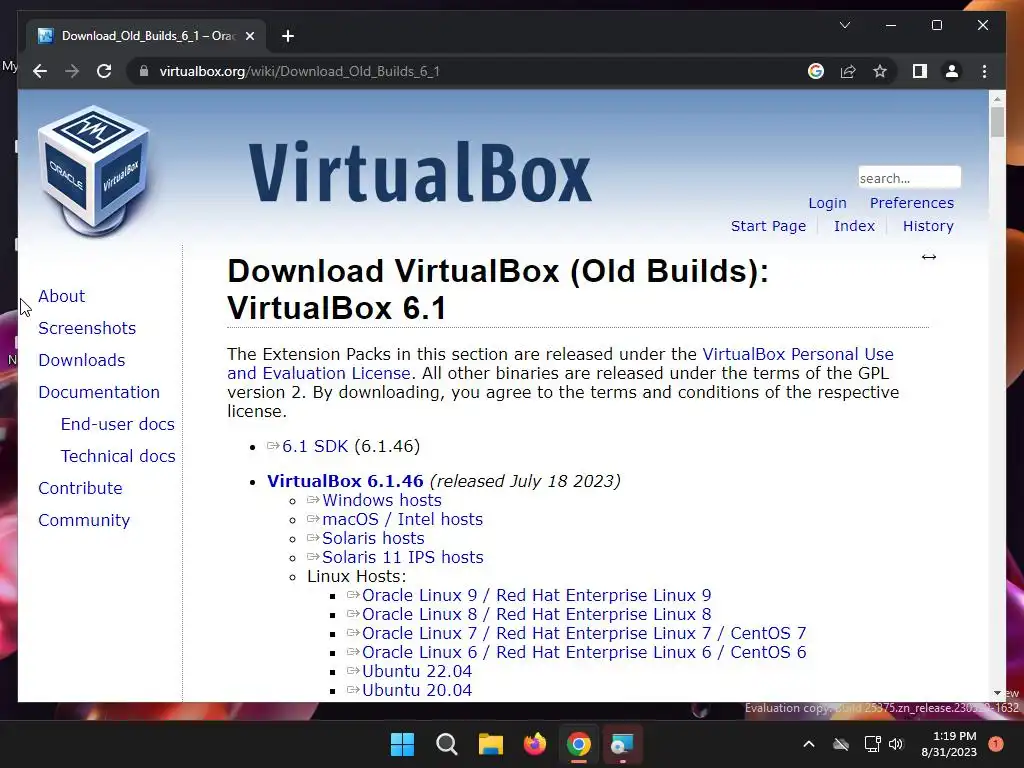Screen dimensions: 1024x768
Task: Open tab search chevron in title bar
Action: [x=844, y=25]
